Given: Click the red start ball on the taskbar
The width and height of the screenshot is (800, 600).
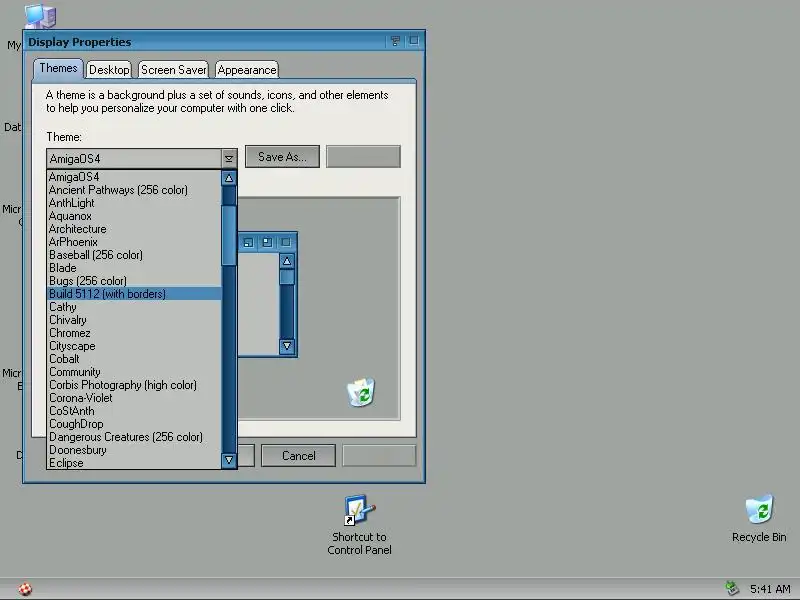Looking at the screenshot, I should point(25,589).
